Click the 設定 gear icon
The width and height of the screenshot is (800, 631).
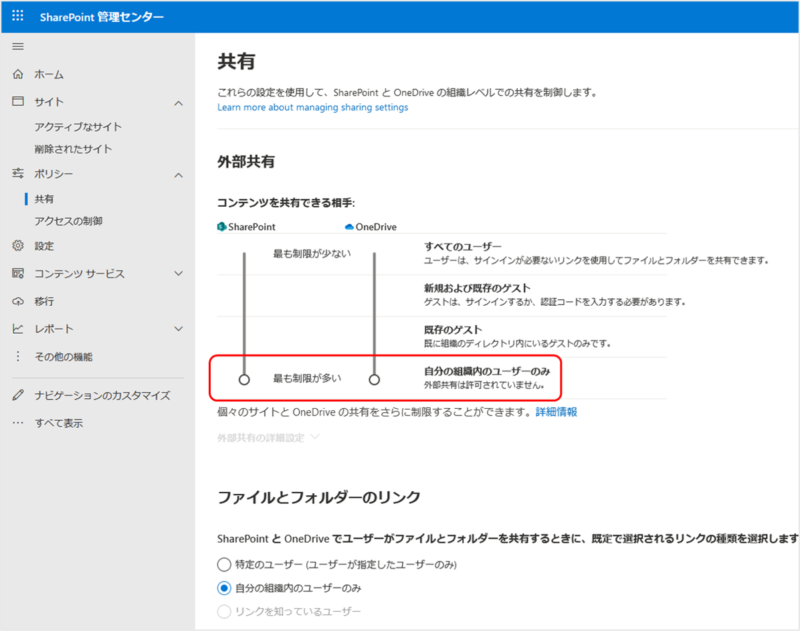tap(17, 246)
